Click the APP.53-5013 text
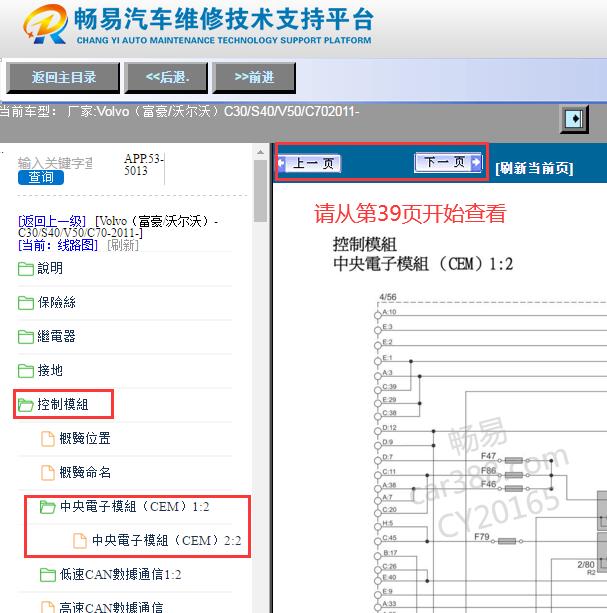Screen dimensions: 607x613 (143, 165)
